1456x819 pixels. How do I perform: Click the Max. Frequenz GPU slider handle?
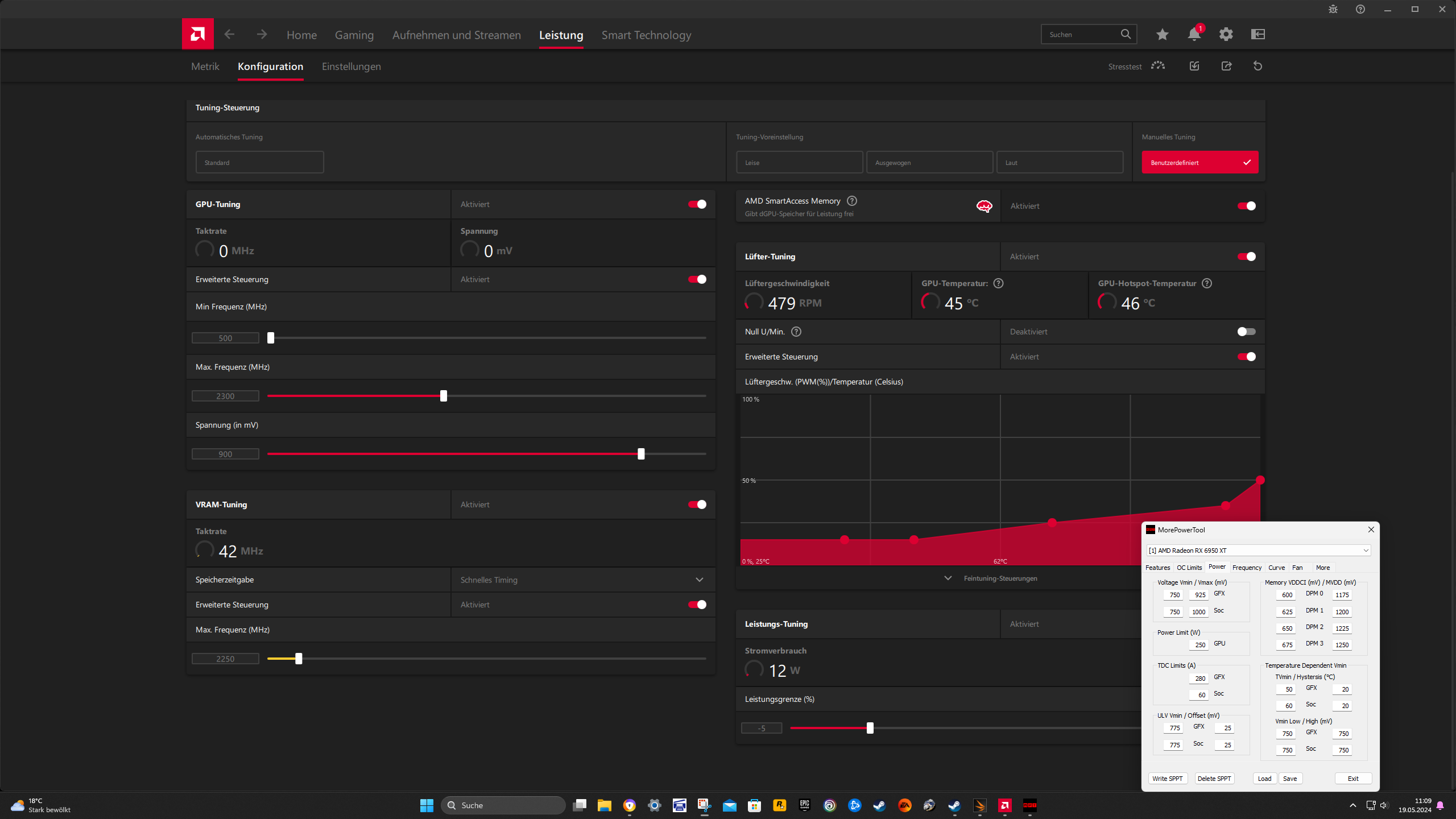tap(444, 396)
